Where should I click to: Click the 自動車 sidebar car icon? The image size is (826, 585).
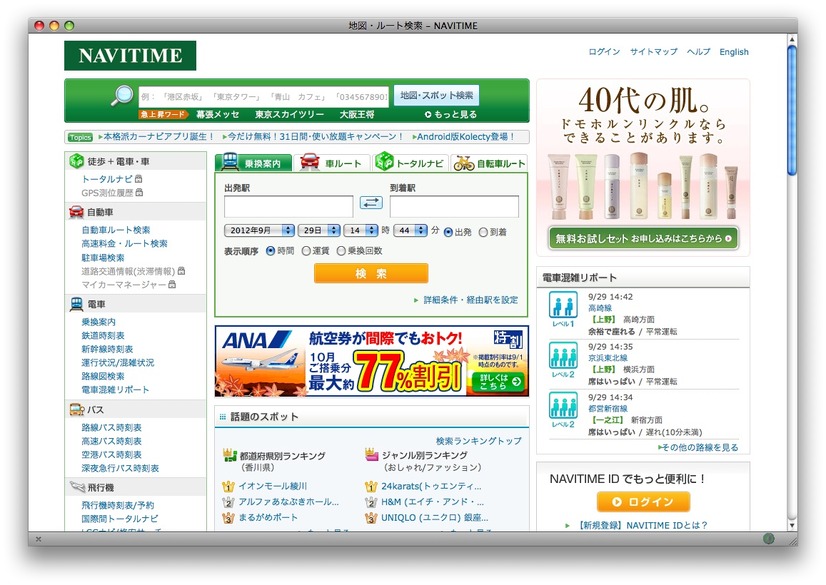click(76, 212)
